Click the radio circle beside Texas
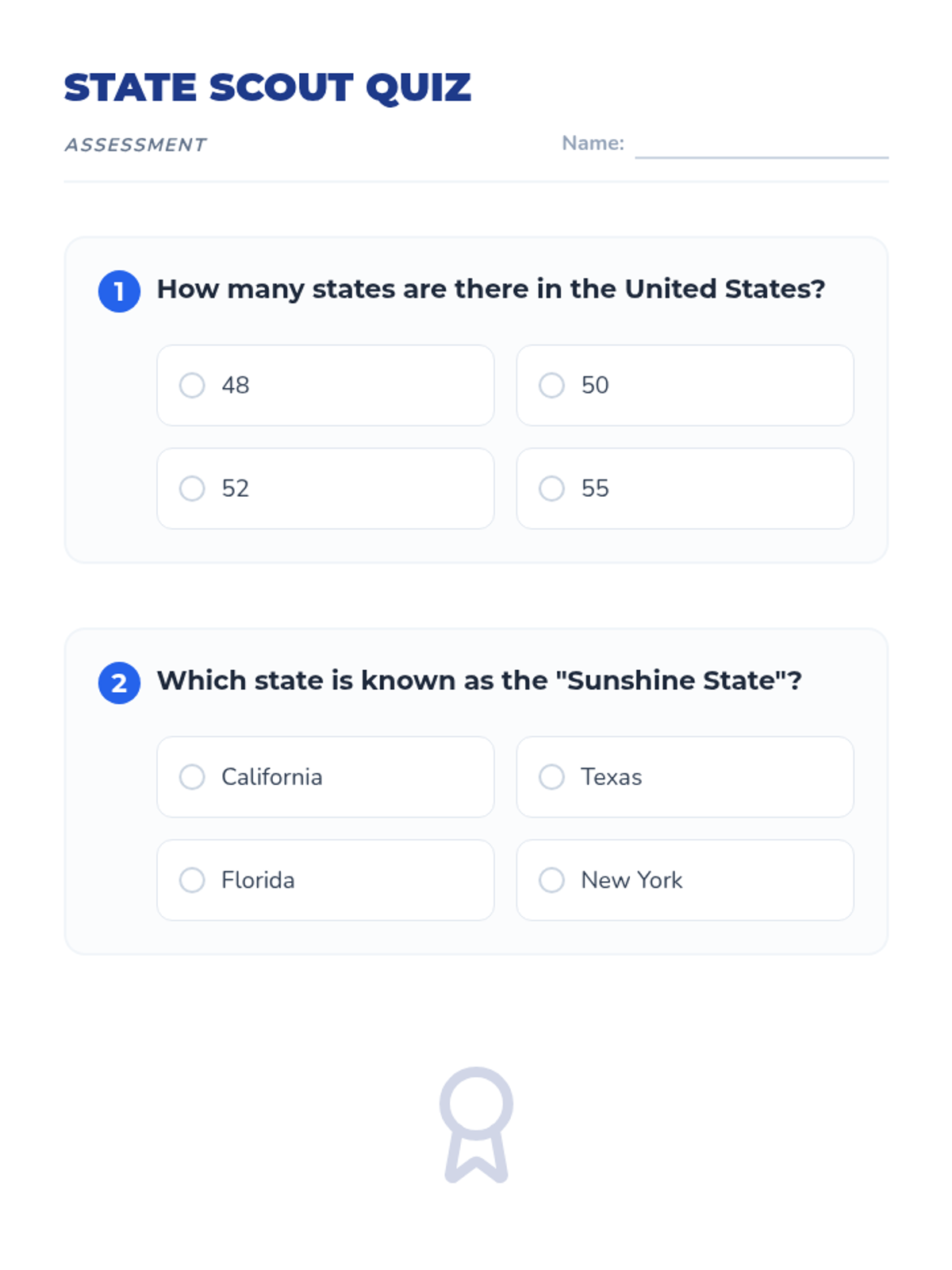Image resolution: width=952 pixels, height=1270 pixels. [551, 776]
